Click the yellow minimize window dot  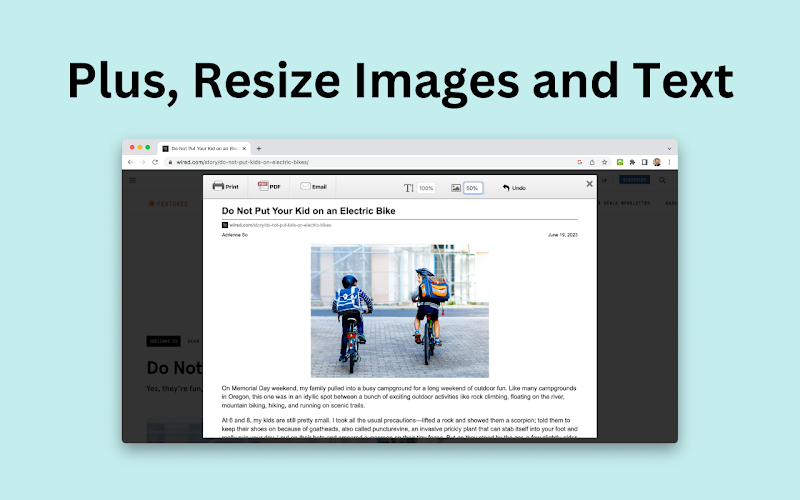[140, 147]
